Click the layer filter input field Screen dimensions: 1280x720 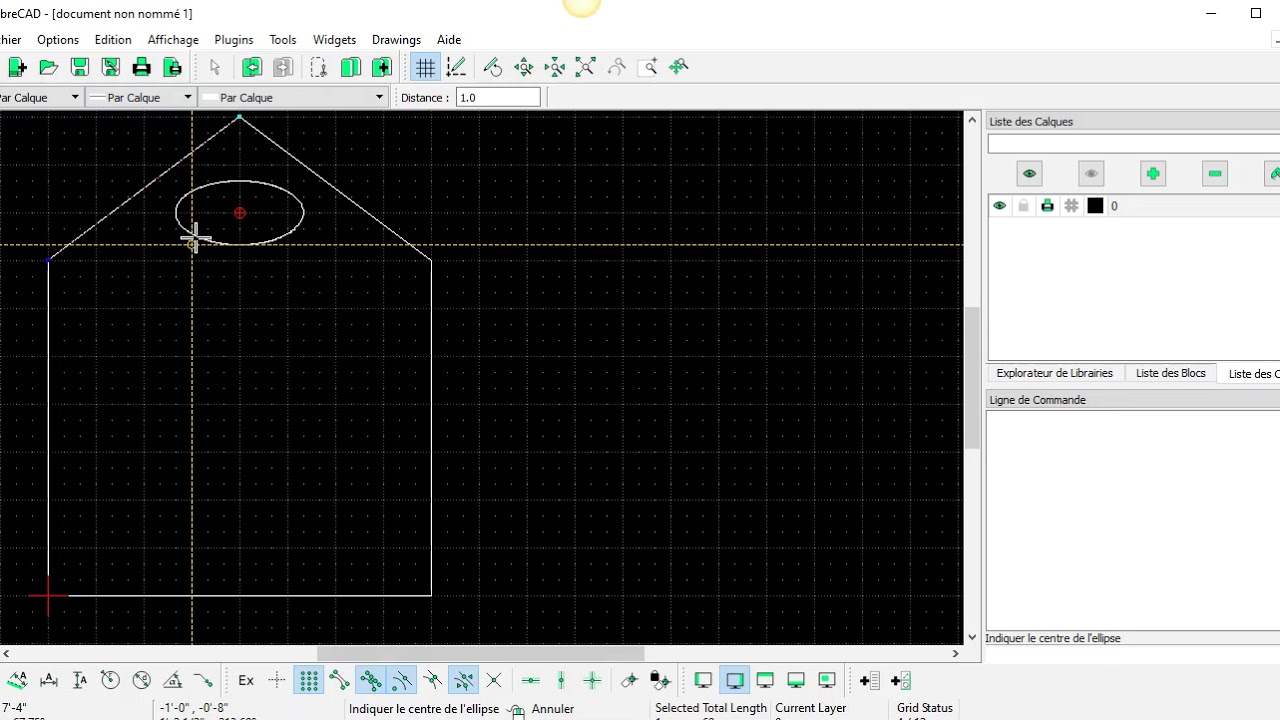point(1134,144)
